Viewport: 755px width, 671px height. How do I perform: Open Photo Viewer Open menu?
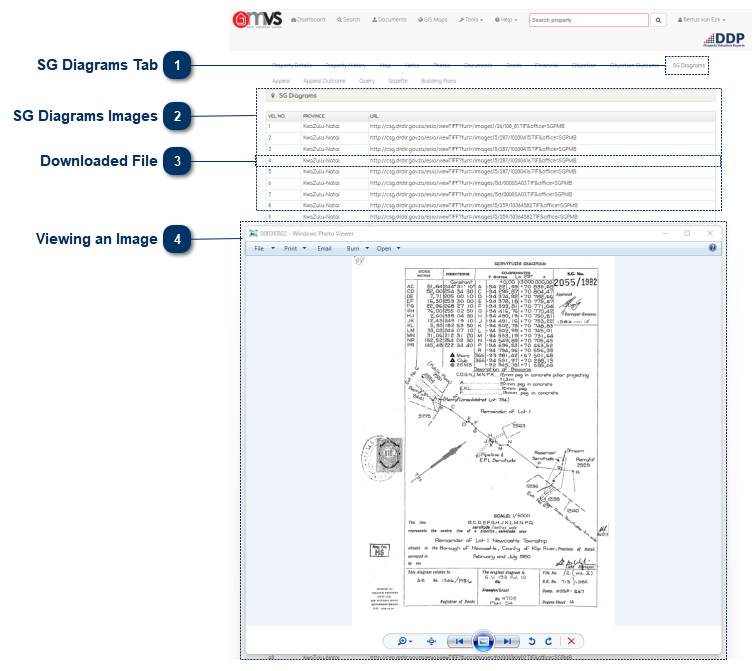(x=388, y=248)
